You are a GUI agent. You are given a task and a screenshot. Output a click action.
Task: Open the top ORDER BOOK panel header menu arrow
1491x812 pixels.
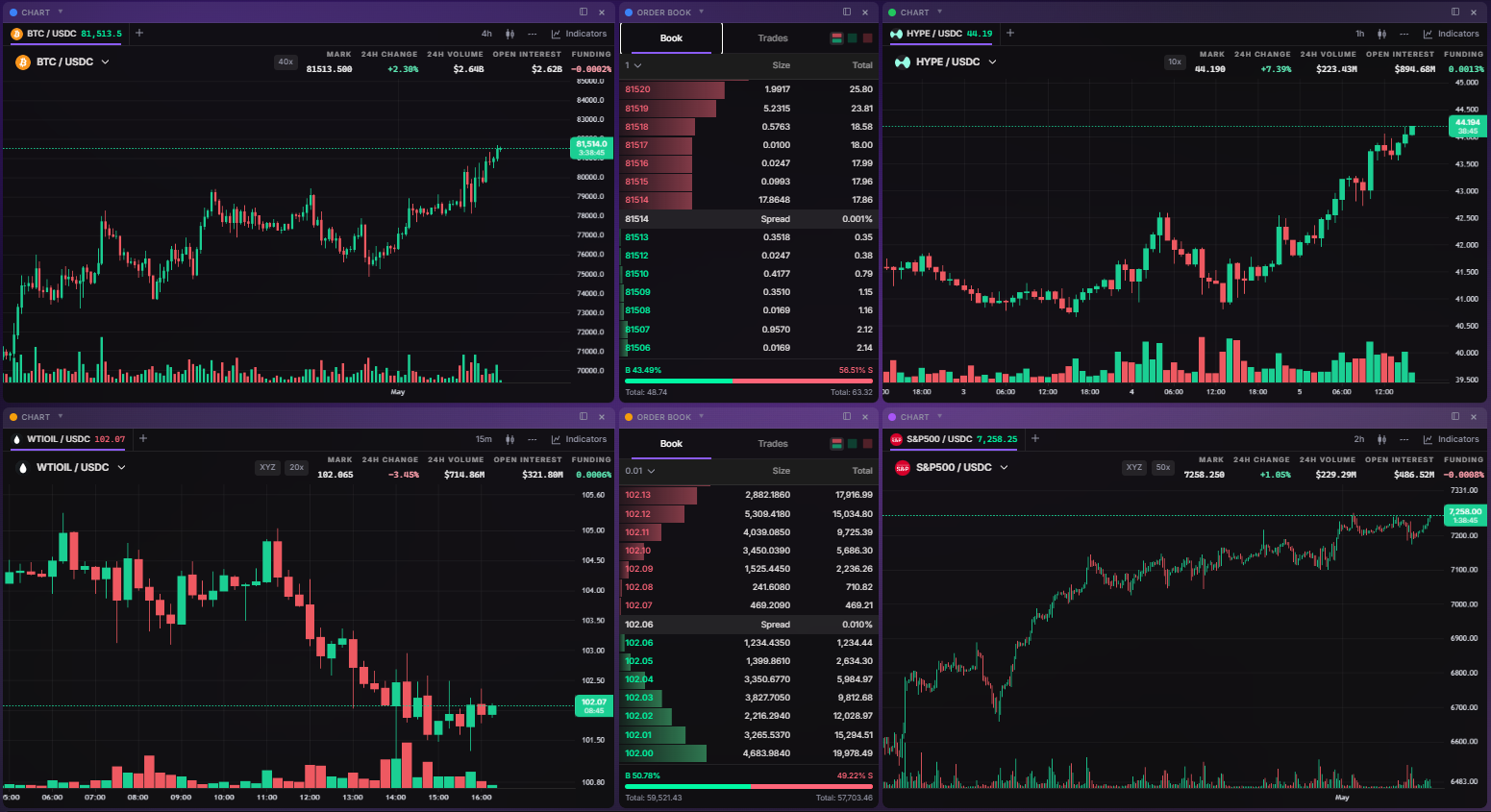(701, 12)
